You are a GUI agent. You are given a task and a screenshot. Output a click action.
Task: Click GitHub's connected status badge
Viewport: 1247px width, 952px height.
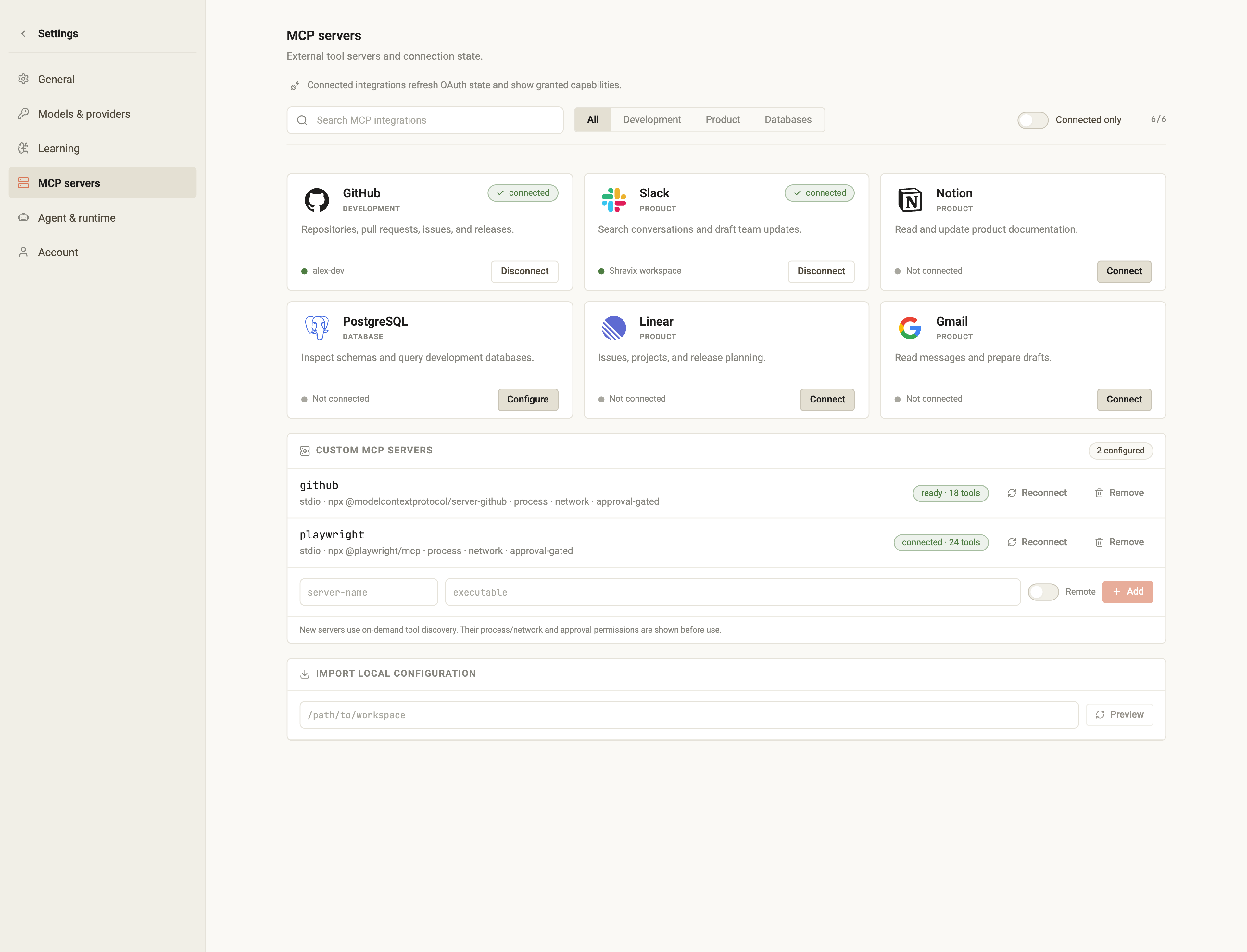(523, 193)
